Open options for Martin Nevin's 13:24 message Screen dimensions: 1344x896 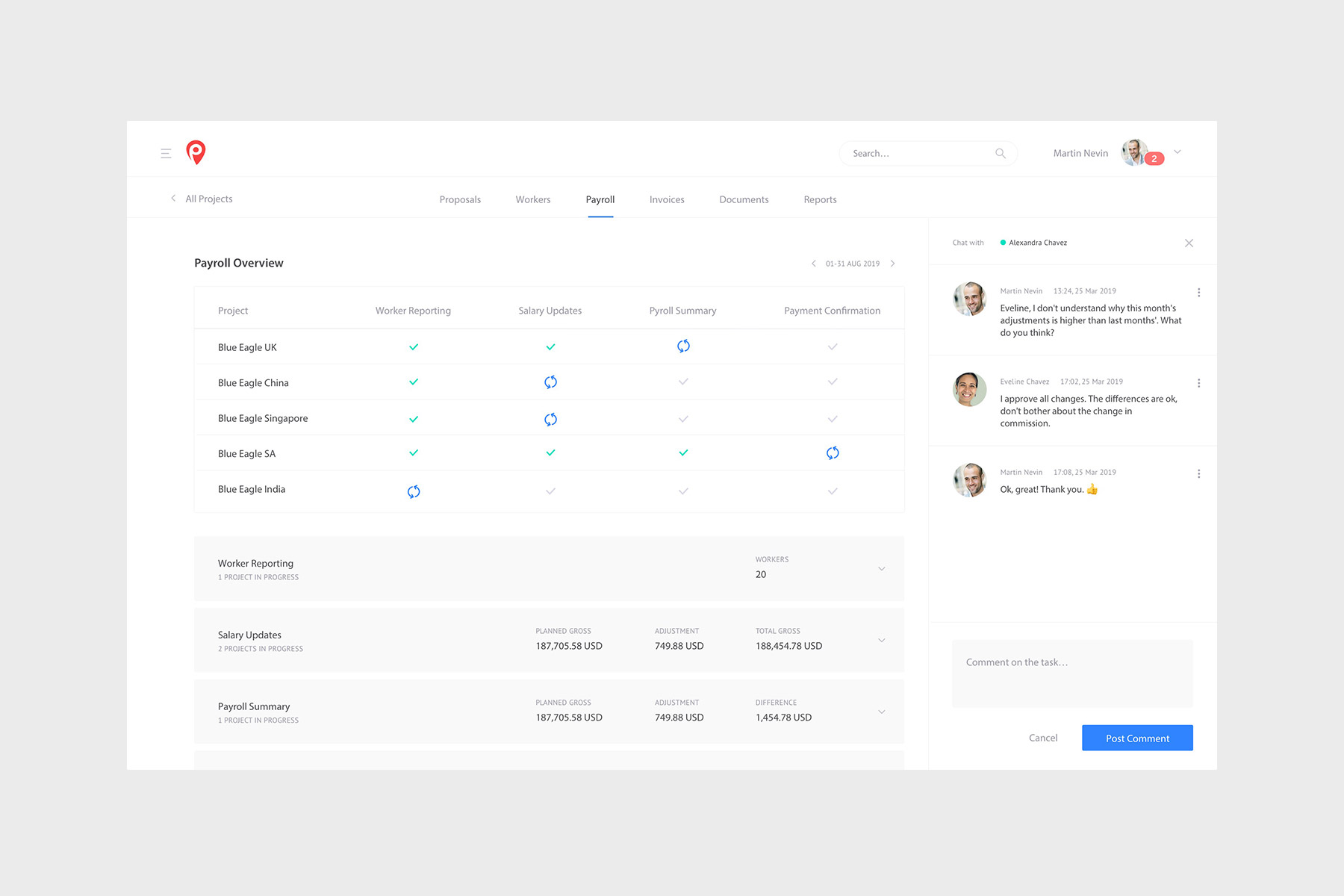pyautogui.click(x=1199, y=293)
